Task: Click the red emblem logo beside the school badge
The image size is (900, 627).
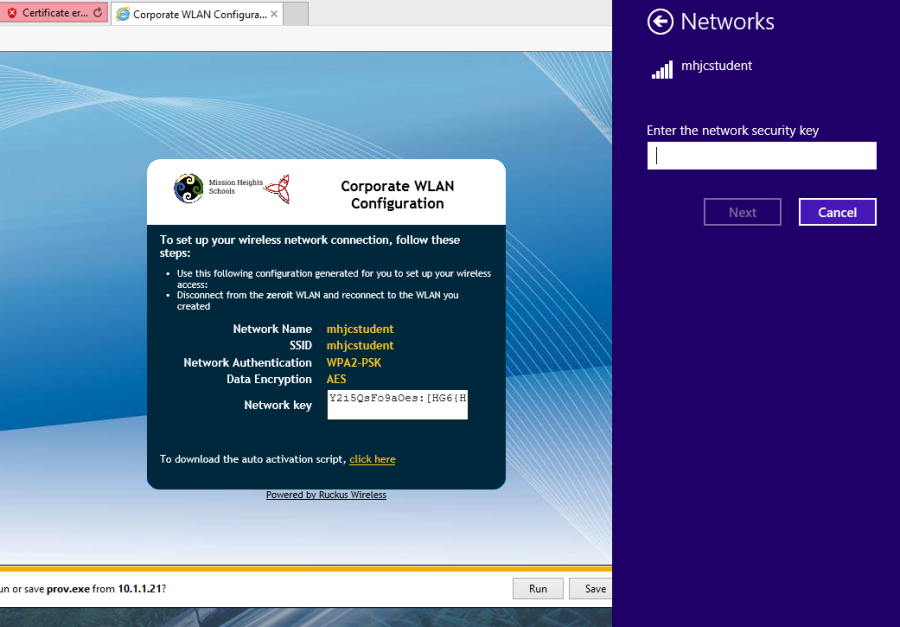Action: 277,189
